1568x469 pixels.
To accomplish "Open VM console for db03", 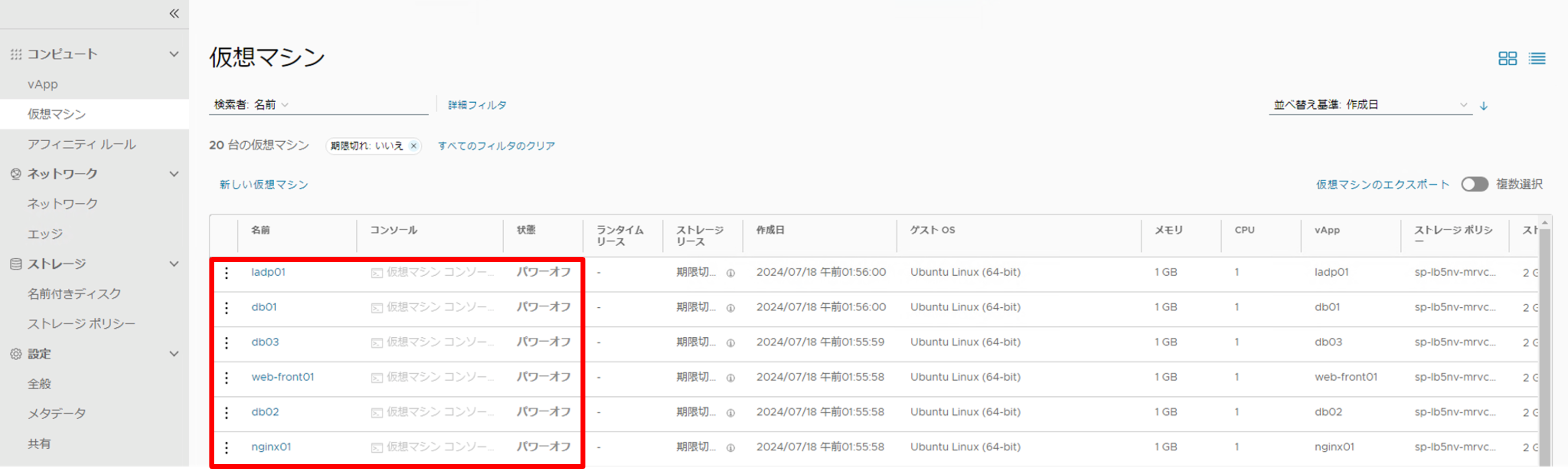I will click(433, 342).
